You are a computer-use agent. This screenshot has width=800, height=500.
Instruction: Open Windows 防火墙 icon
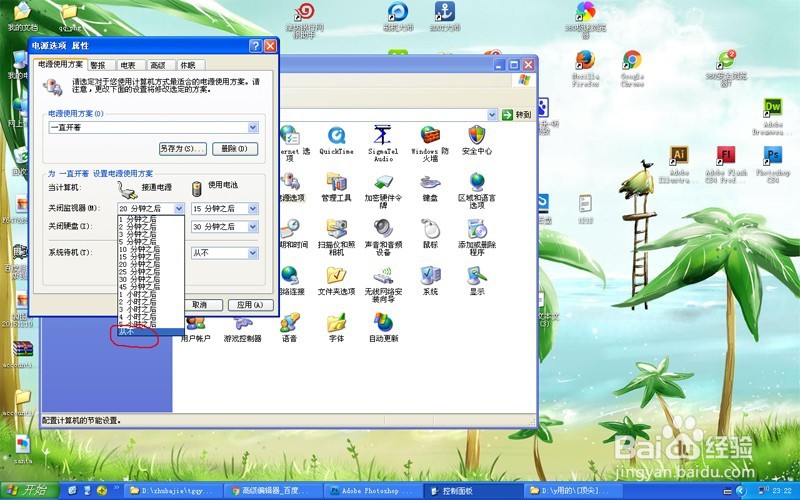point(430,143)
